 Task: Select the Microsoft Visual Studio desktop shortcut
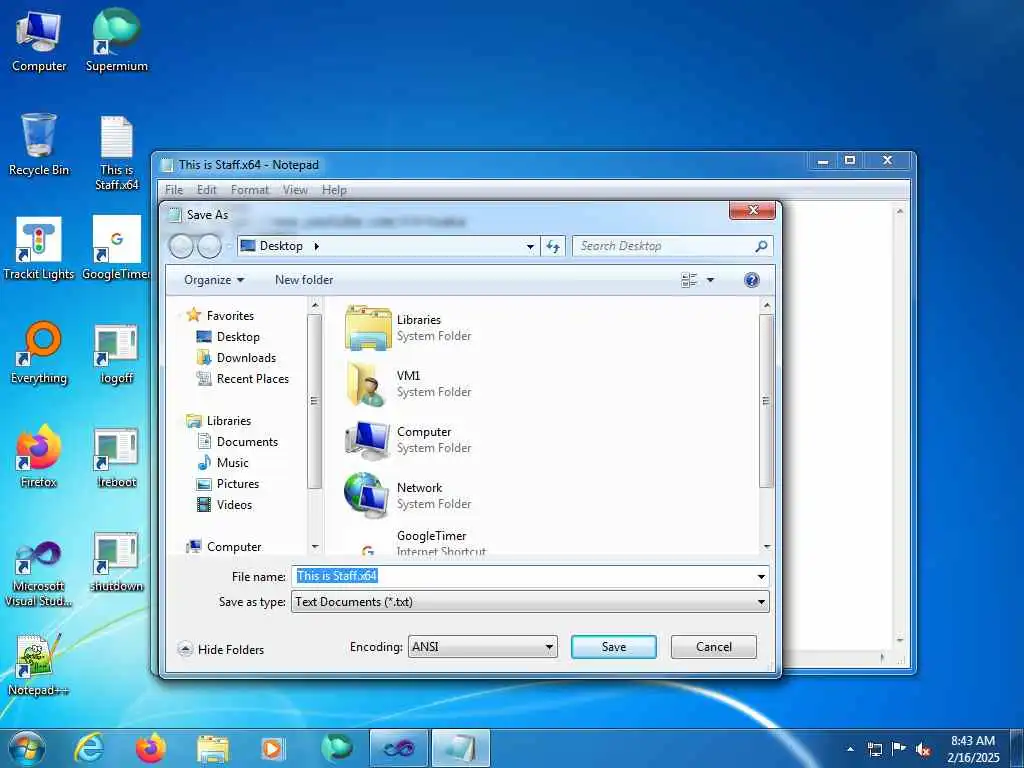click(x=39, y=575)
